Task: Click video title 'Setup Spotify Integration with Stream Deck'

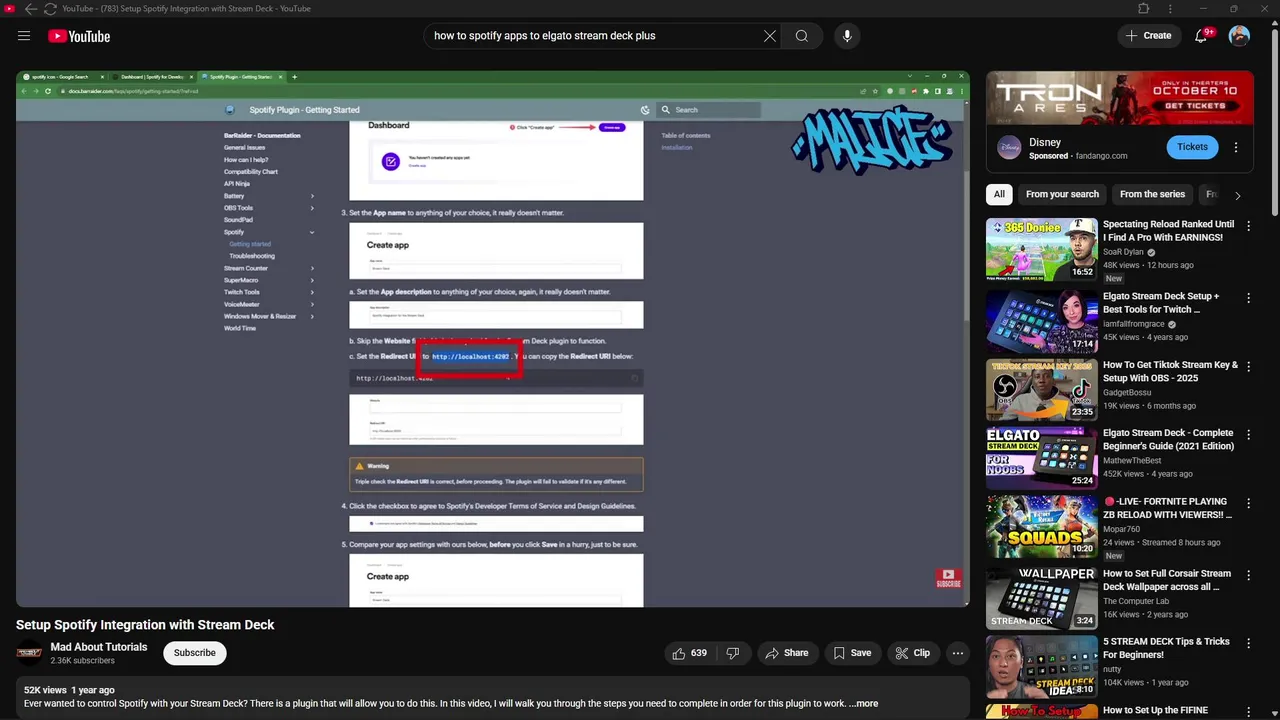Action: click(145, 625)
